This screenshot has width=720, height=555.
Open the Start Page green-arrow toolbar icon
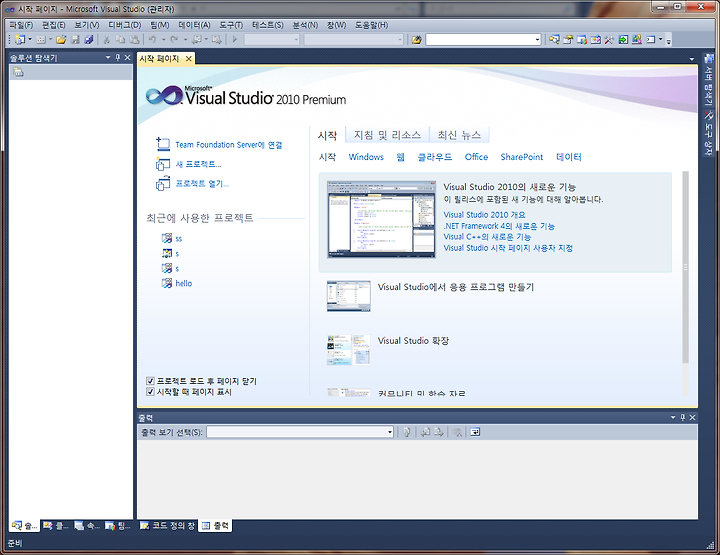(623, 40)
